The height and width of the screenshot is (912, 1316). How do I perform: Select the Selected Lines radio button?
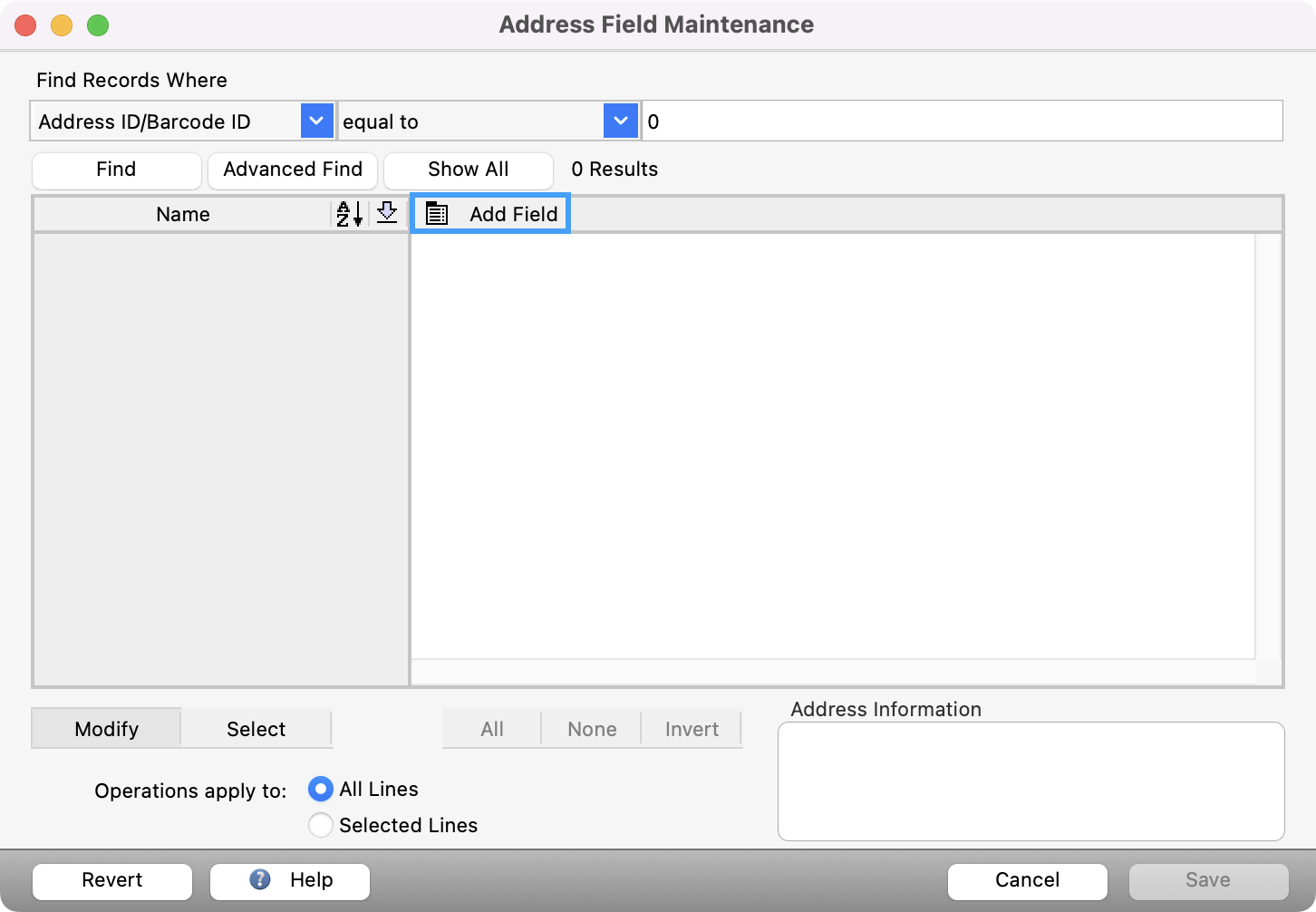320,825
